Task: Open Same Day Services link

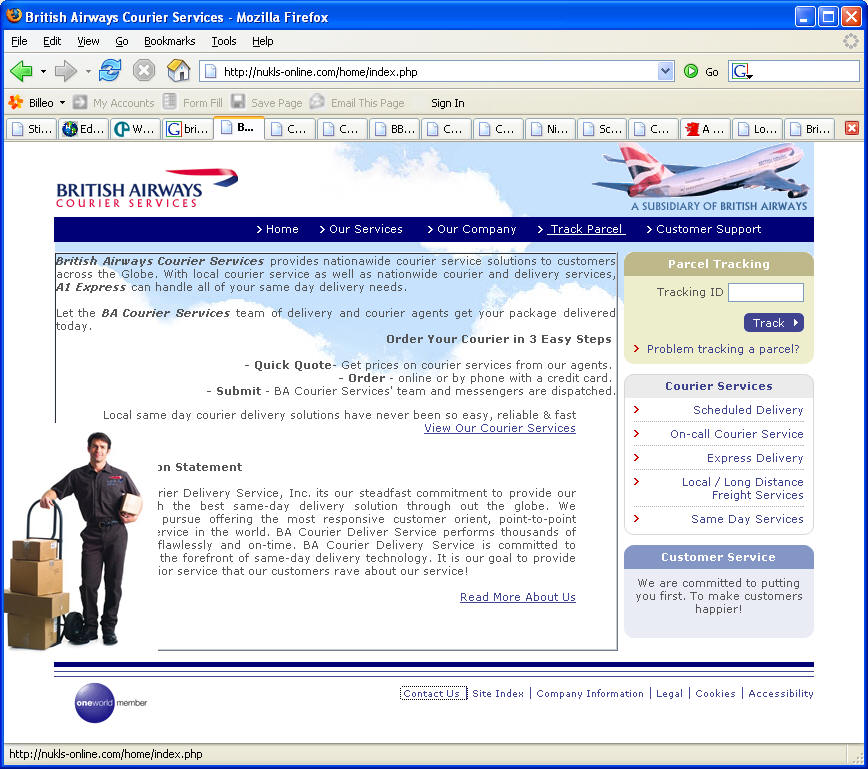Action: 747,519
